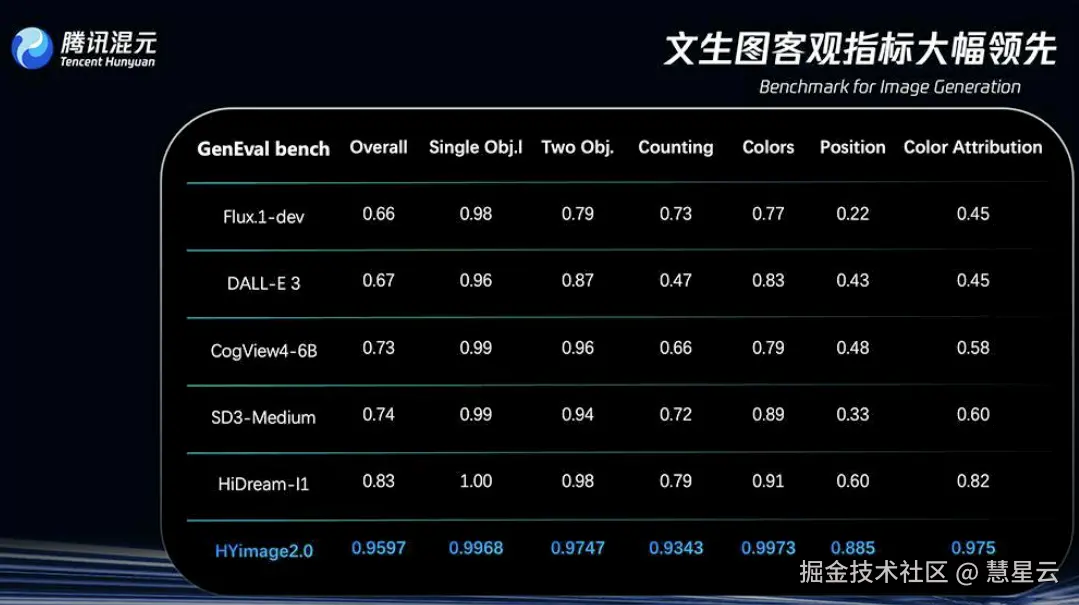Viewport: 1079px width, 605px height.
Task: Click HYimage2.0 Counting value 0.9343
Action: 676,549
